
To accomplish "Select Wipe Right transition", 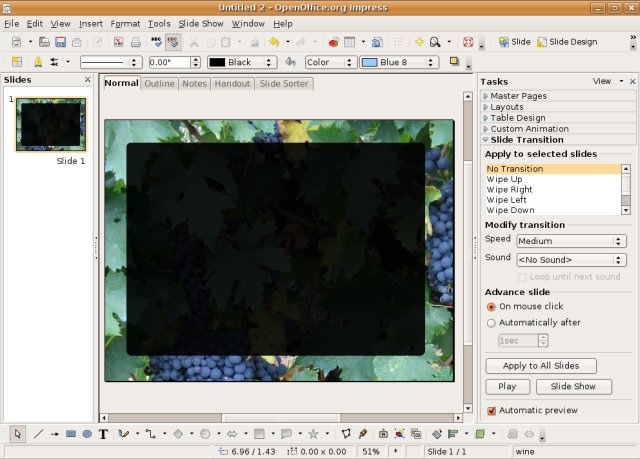I will (509, 190).
